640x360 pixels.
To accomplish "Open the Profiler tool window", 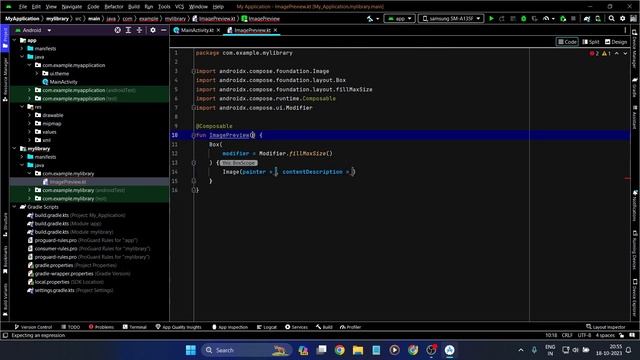I will [351, 327].
